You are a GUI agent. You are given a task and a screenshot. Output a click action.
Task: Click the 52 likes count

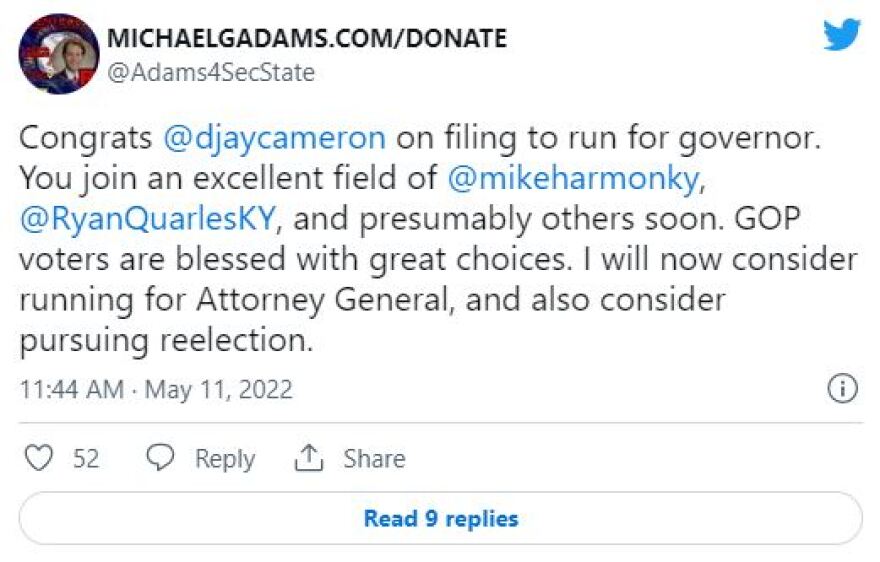pyautogui.click(x=86, y=459)
